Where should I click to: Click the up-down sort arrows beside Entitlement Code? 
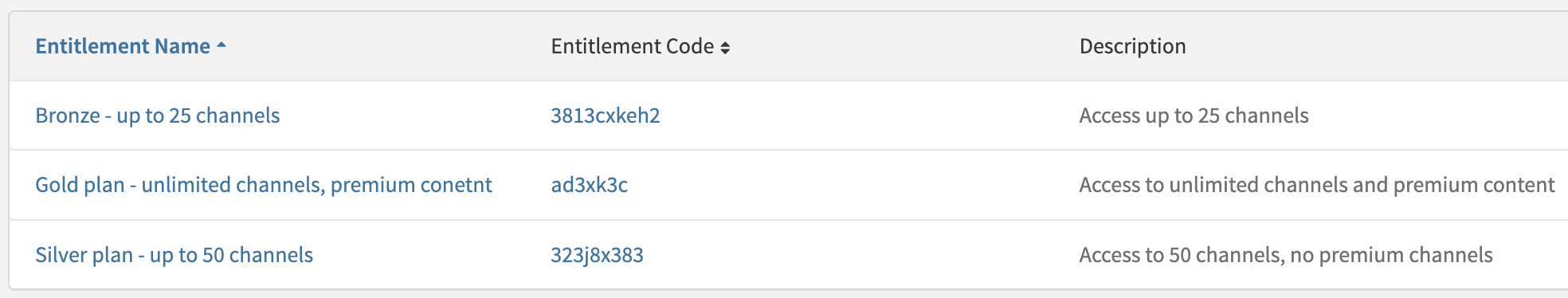[x=725, y=48]
